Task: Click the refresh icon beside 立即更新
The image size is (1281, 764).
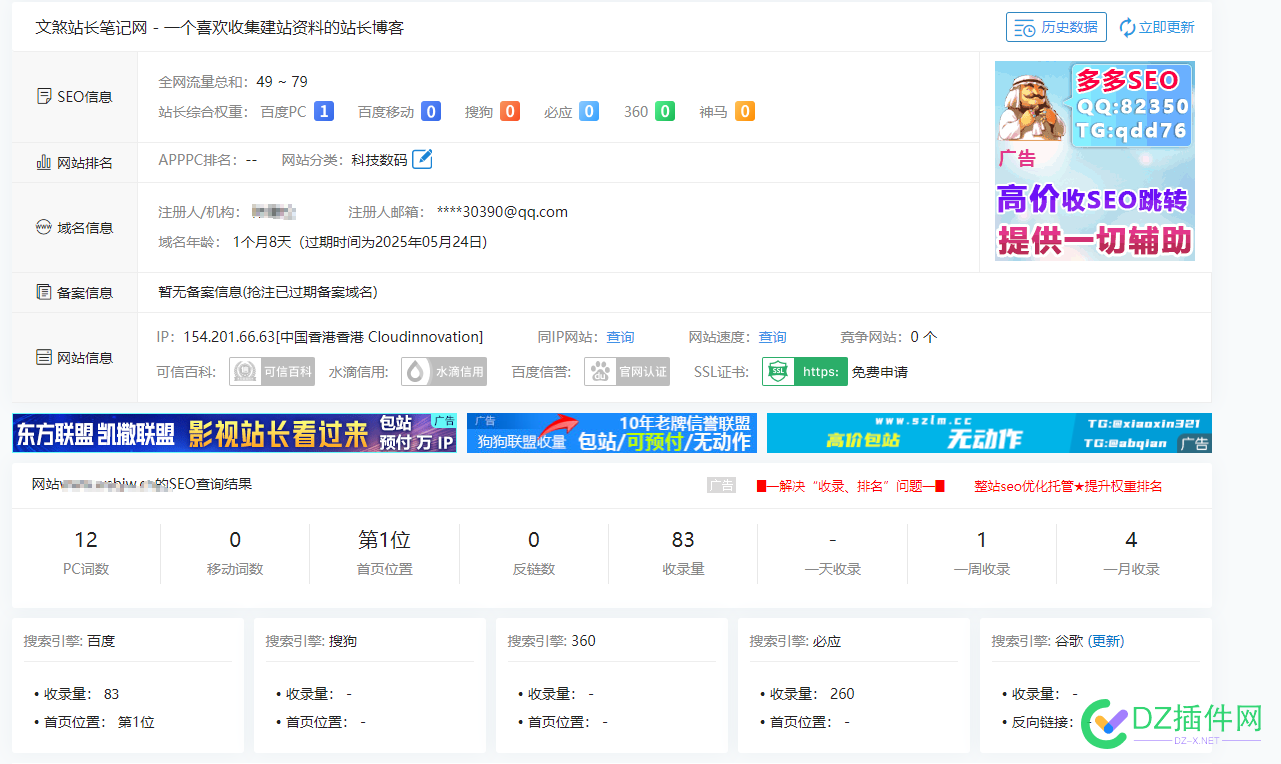Action: [1127, 27]
